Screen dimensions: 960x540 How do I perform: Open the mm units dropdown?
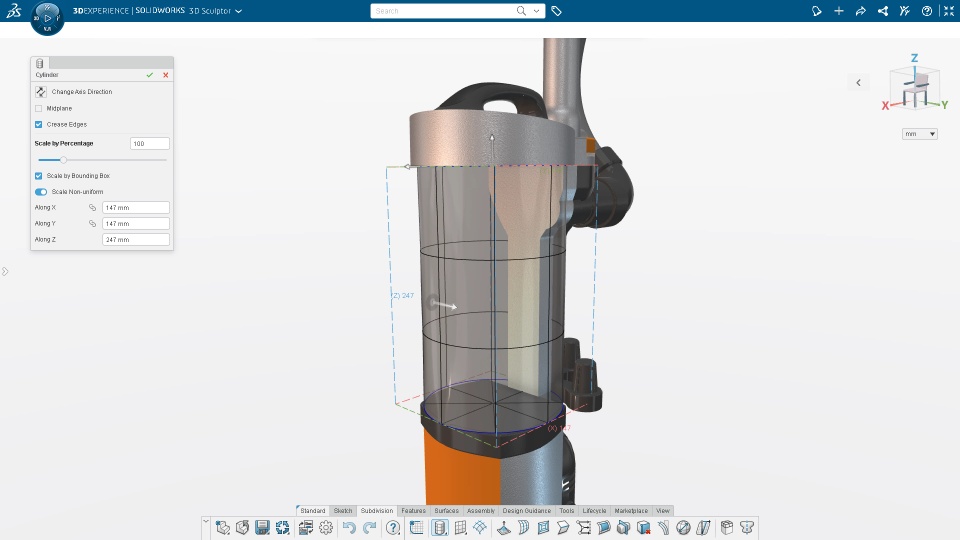pos(920,134)
